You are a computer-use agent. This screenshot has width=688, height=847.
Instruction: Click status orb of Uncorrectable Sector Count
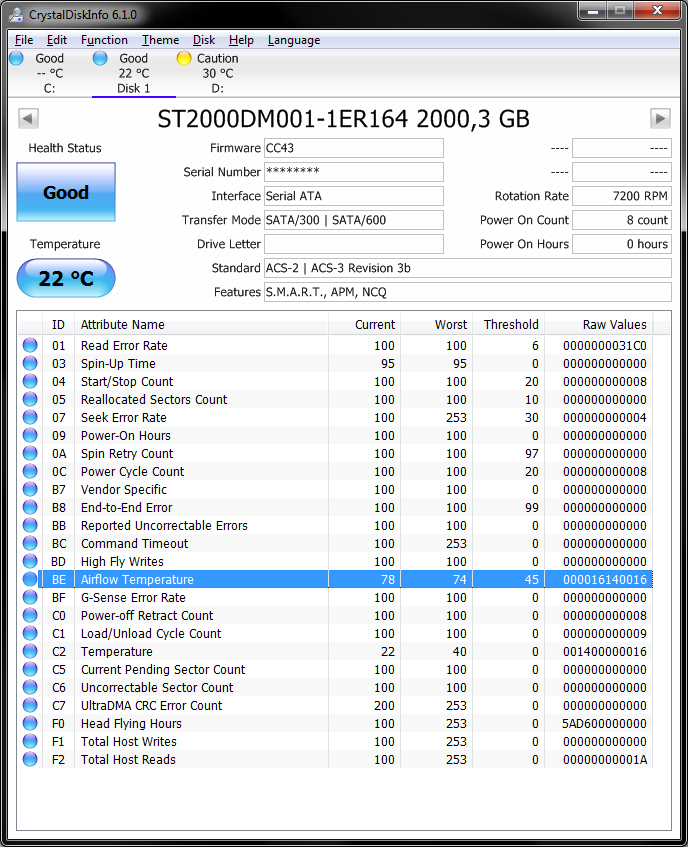pos(30,687)
